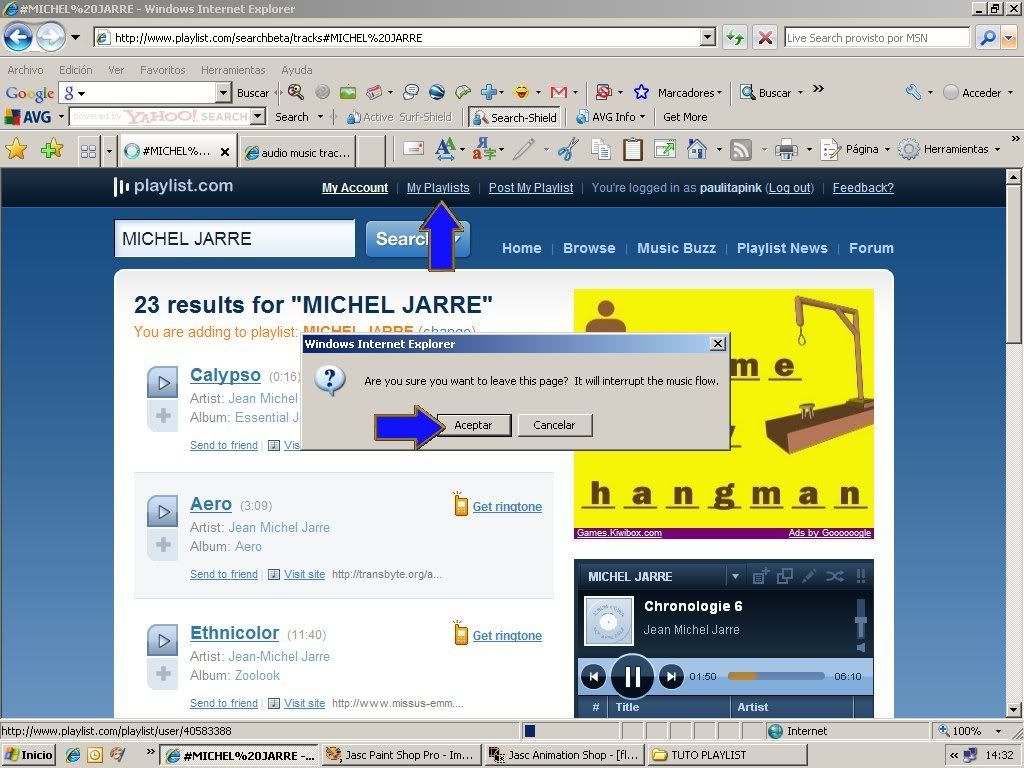
Task: Play the Ethnicolor track
Action: (x=163, y=641)
